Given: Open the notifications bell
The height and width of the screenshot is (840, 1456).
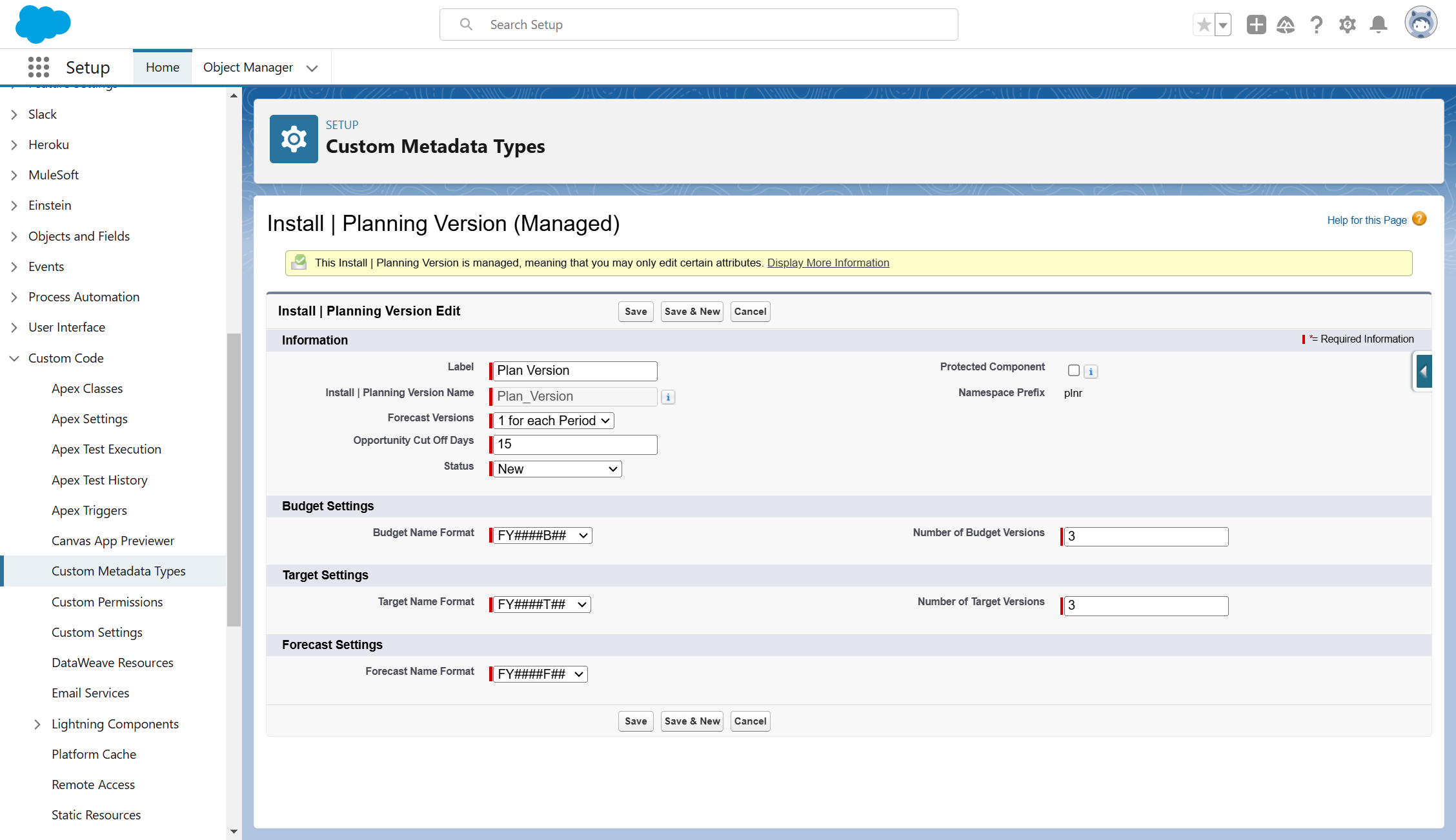Looking at the screenshot, I should point(1379,25).
